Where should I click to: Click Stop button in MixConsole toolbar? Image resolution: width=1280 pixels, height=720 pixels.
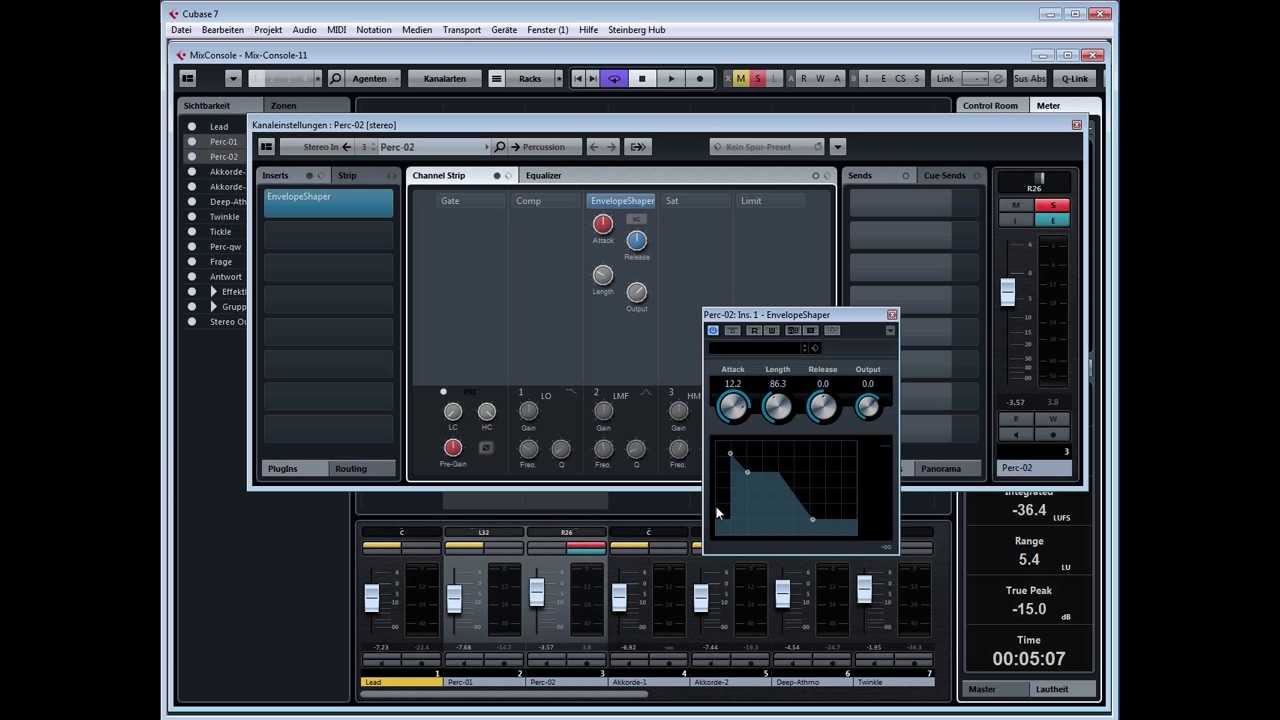(x=642, y=79)
